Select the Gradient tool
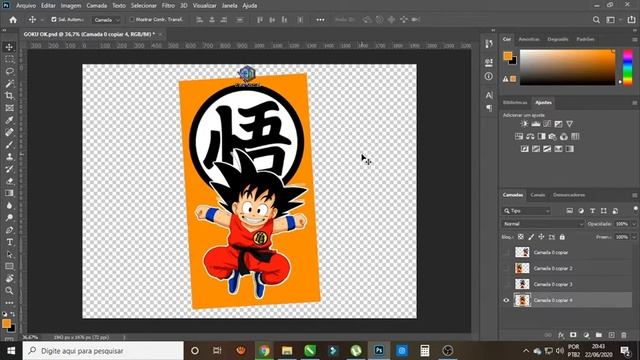Viewport: 640px width, 360px height. (x=9, y=193)
